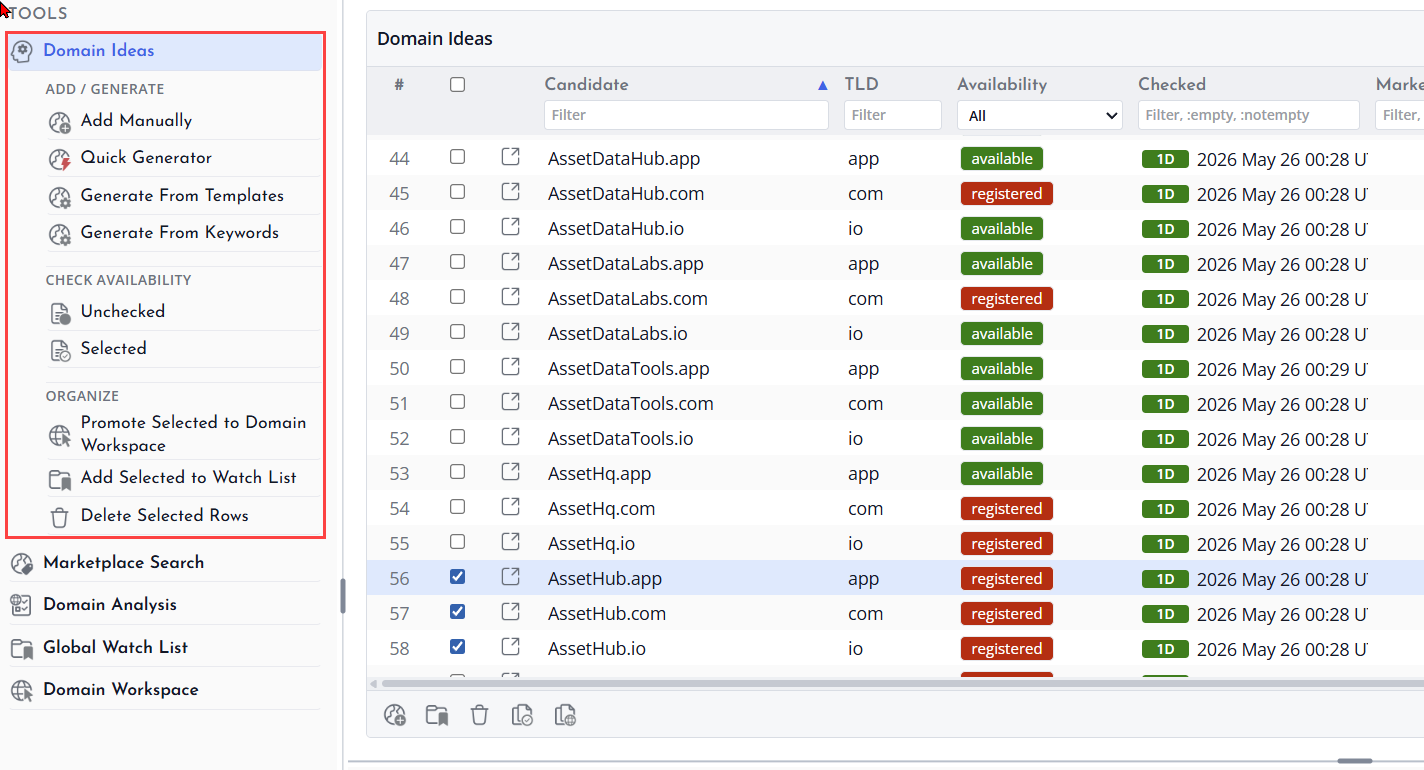Viewport: 1424px width, 770px height.
Task: Click the available badge for AssetDataTools.com
Action: point(1002,404)
